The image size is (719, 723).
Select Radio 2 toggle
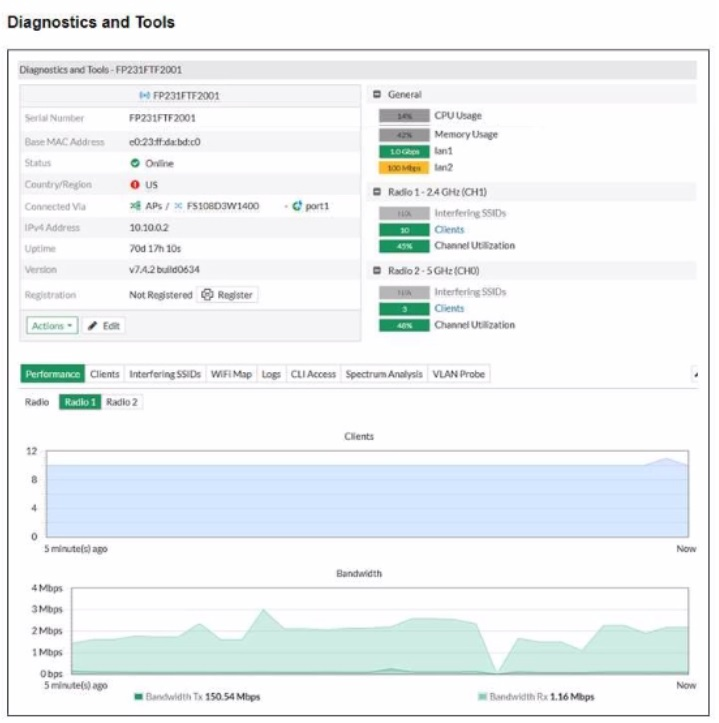pyautogui.click(x=121, y=402)
